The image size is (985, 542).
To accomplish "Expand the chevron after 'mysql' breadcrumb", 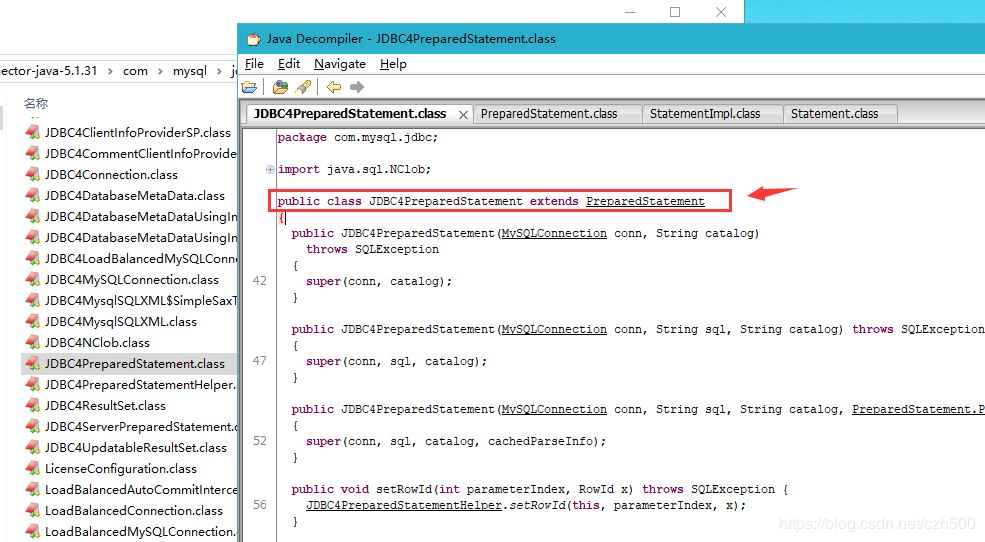I will click(219, 71).
